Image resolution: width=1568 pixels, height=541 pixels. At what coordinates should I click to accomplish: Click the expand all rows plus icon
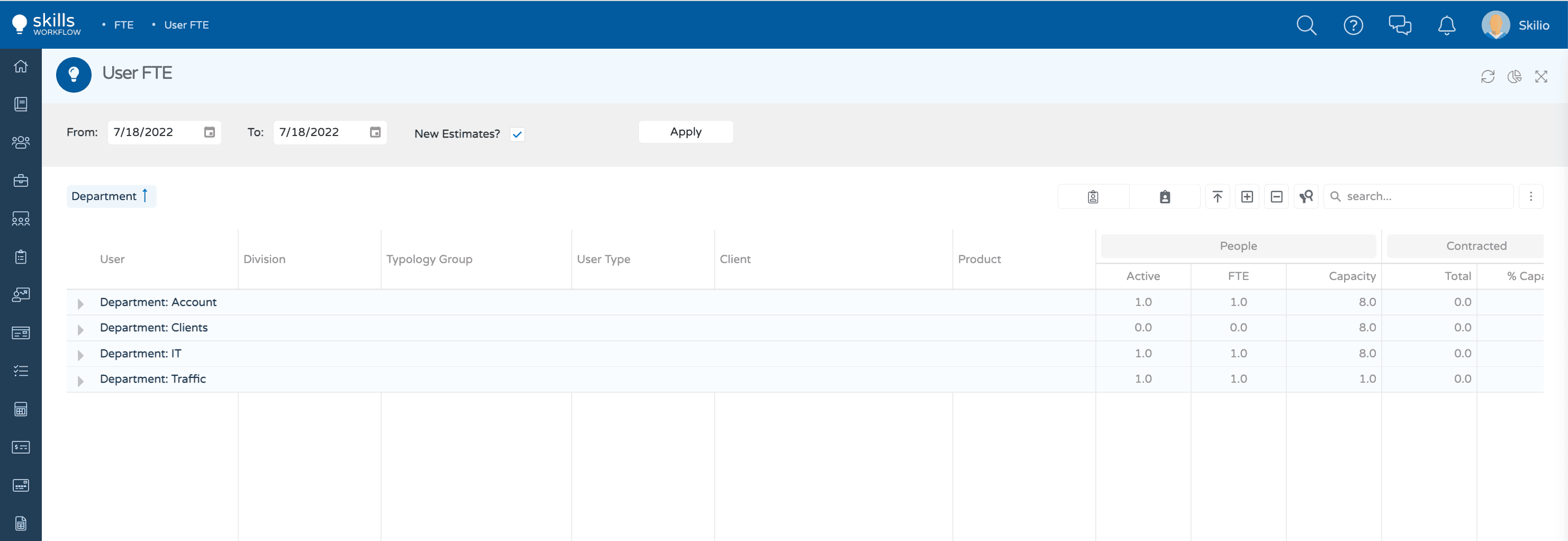coord(1247,196)
